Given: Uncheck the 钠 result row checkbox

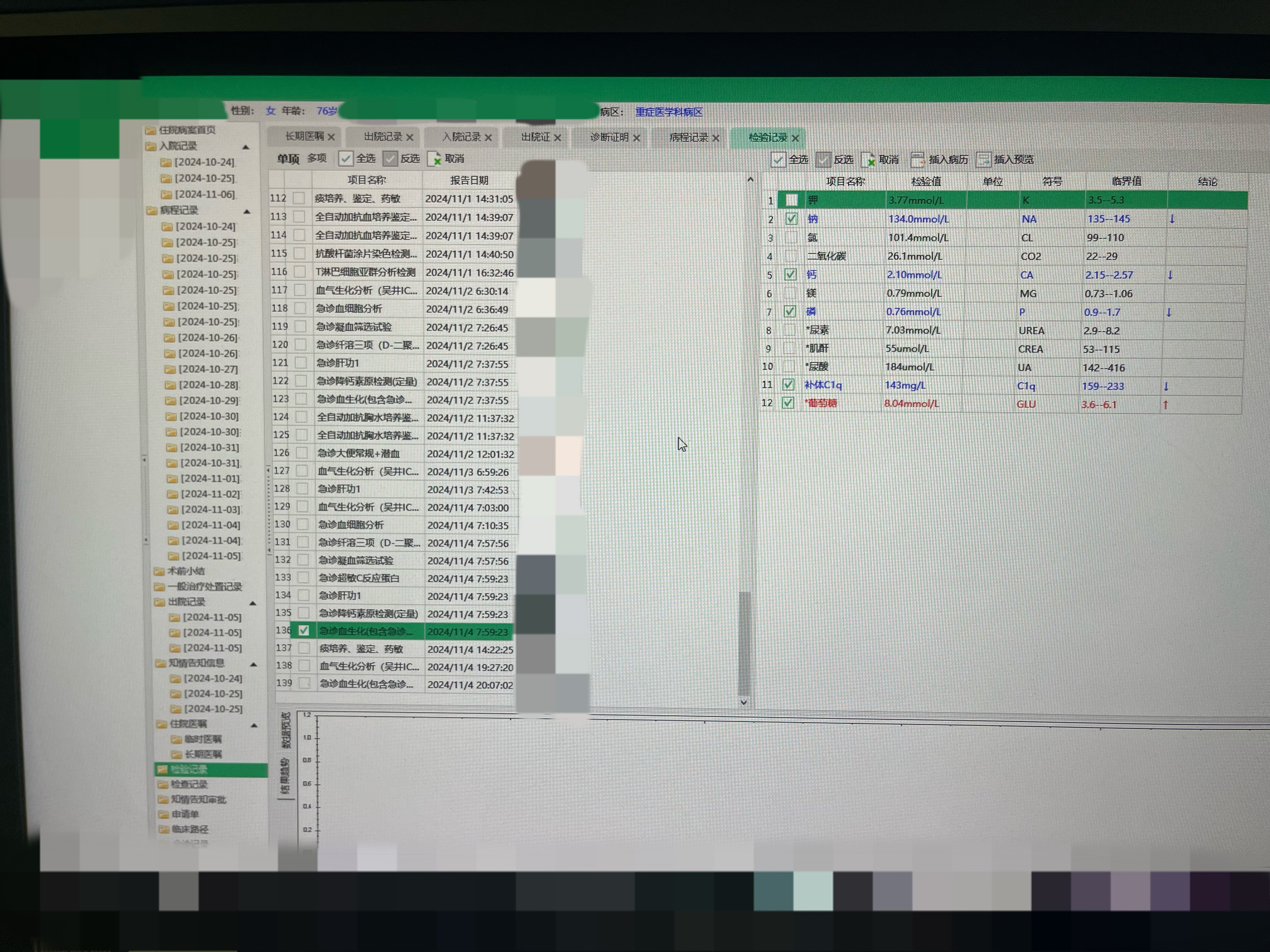Looking at the screenshot, I should tap(791, 218).
